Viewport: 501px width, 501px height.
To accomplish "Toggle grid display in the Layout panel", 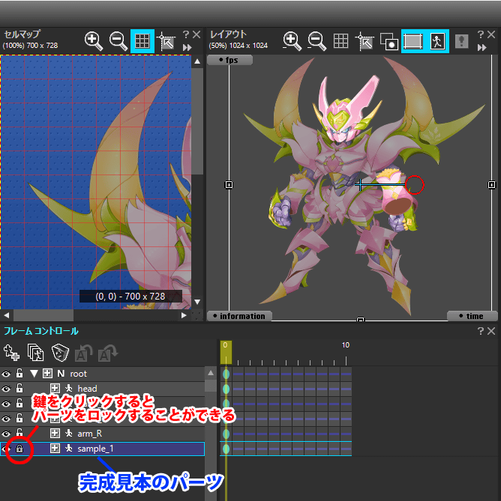I will pyautogui.click(x=341, y=41).
